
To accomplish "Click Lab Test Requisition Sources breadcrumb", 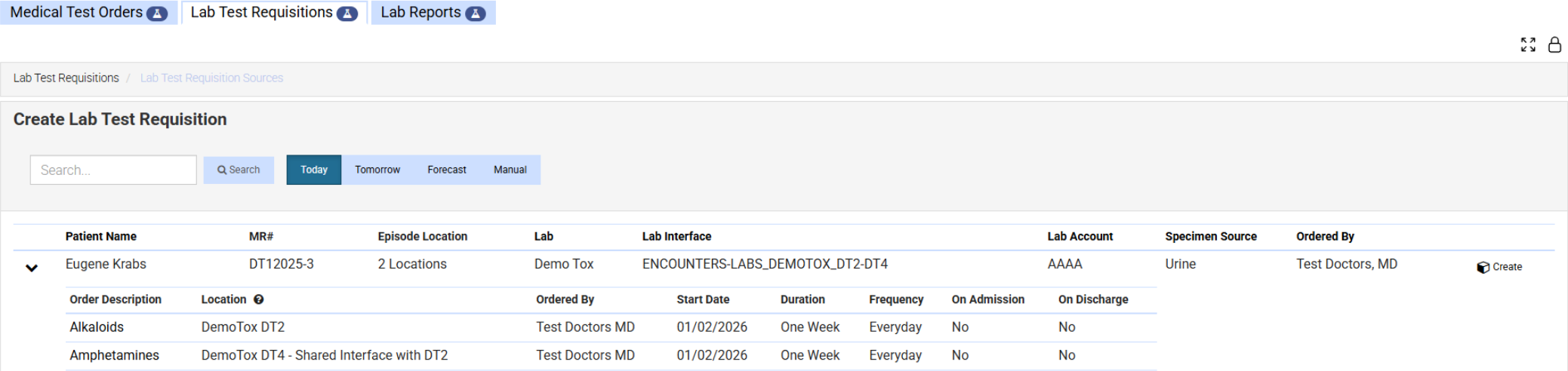I will (211, 78).
